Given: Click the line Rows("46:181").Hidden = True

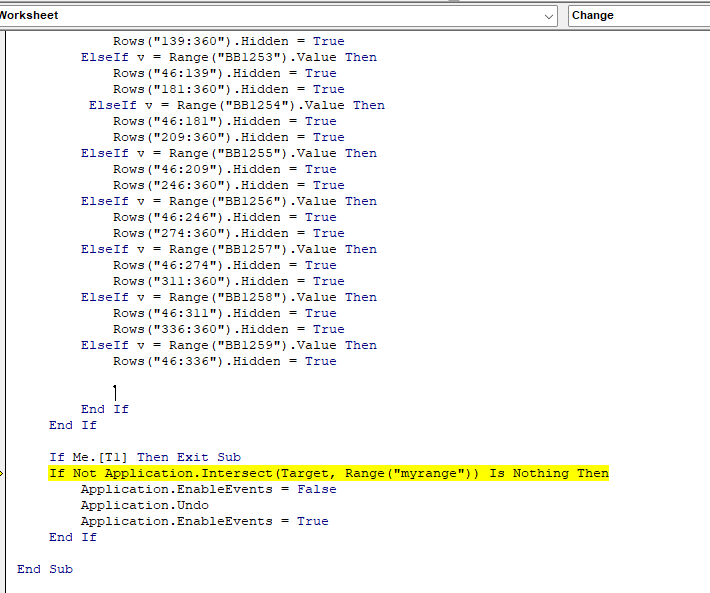Looking at the screenshot, I should [225, 121].
